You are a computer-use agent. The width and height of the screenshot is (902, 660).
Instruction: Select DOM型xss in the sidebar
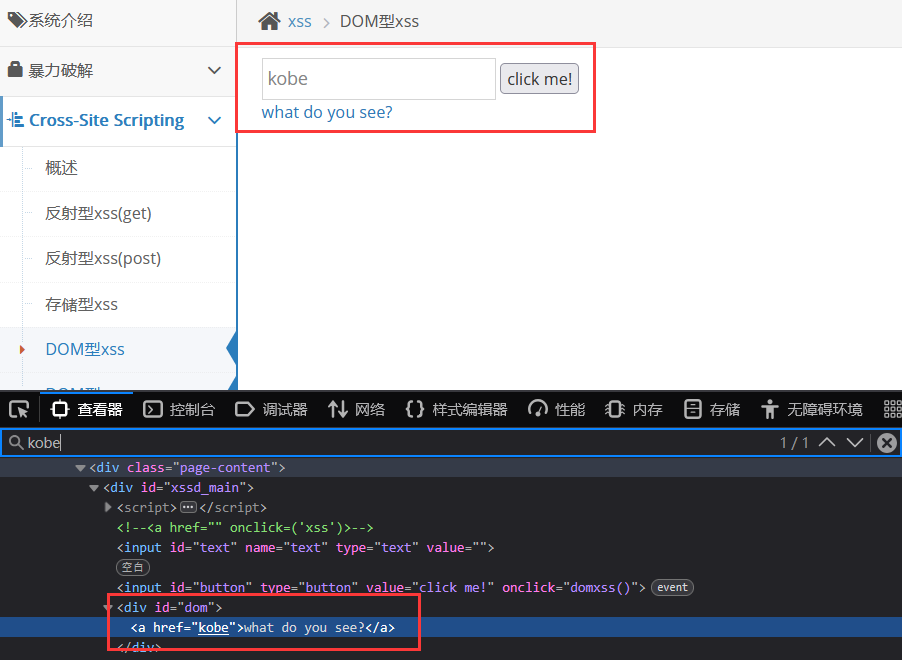coord(85,349)
